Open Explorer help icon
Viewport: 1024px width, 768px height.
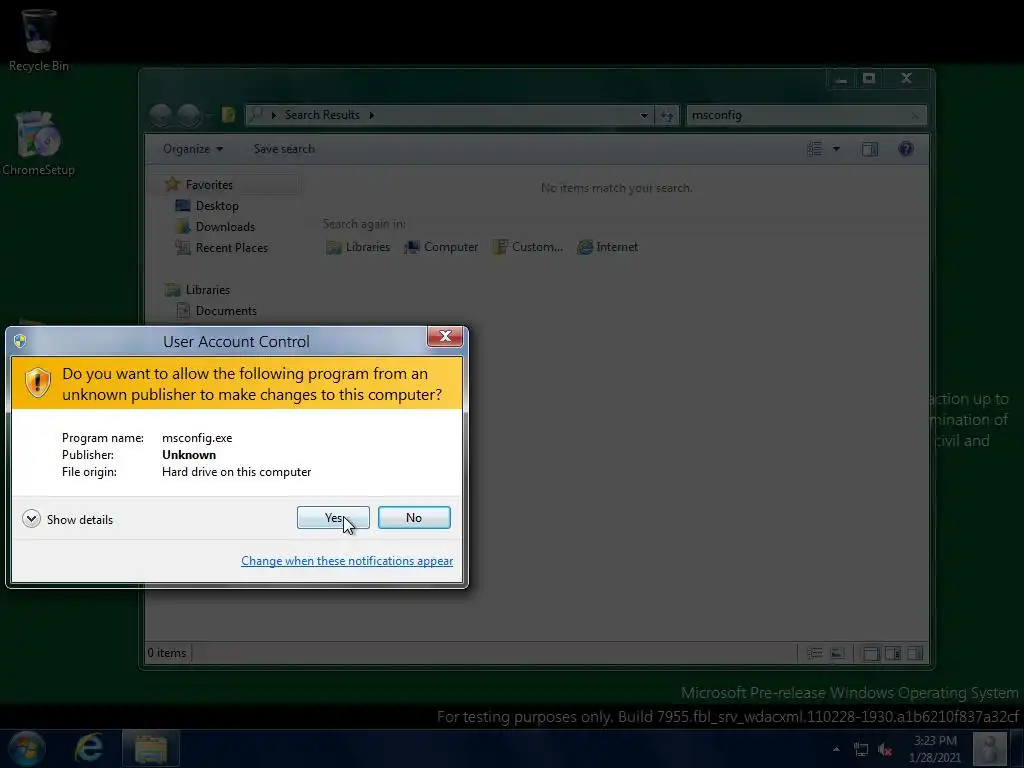(x=906, y=149)
